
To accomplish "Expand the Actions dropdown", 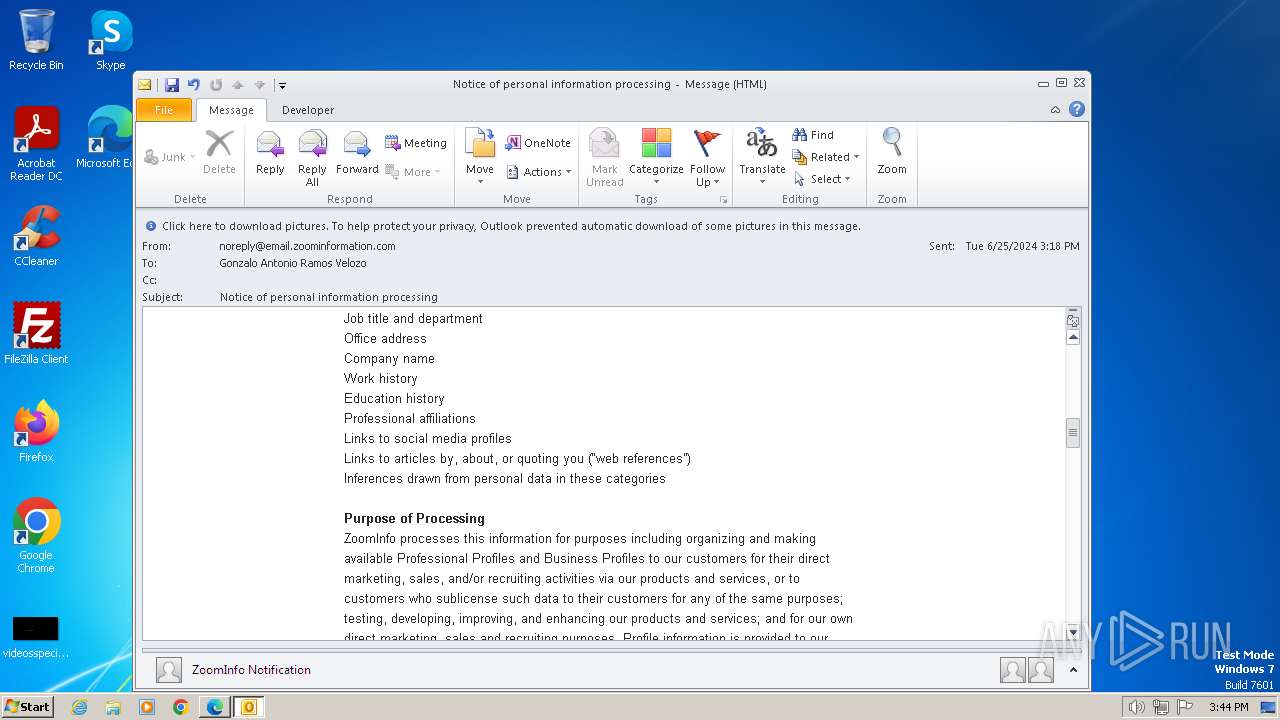I will (x=539, y=172).
